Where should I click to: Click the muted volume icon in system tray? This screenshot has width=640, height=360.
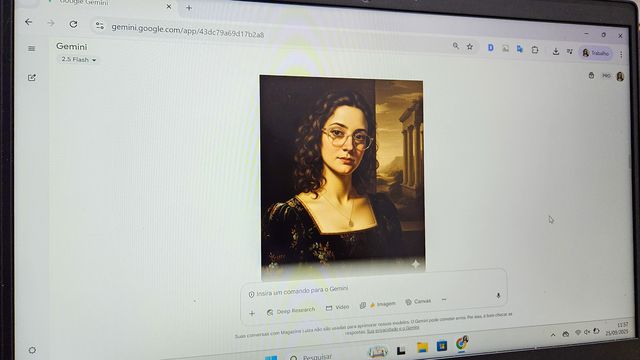[x=587, y=332]
